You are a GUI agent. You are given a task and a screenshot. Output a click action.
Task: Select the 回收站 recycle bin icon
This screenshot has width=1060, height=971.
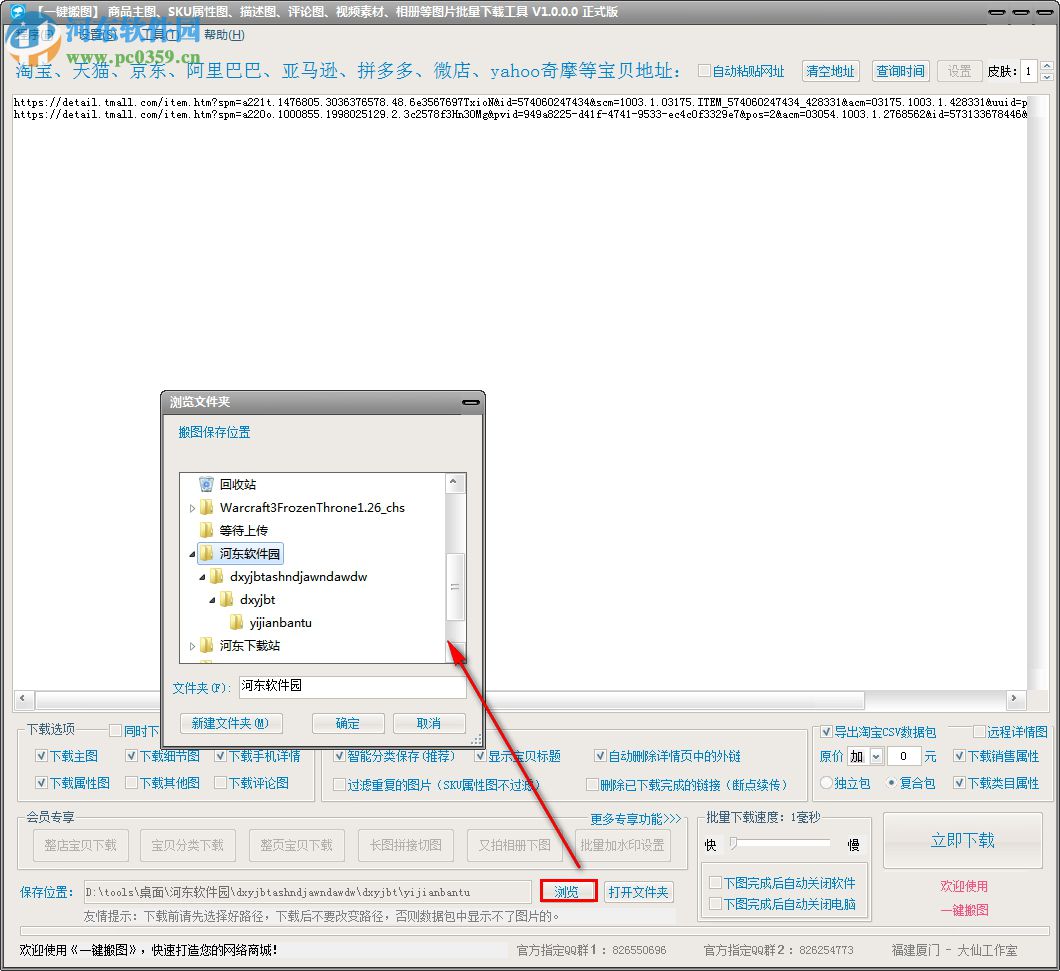click(206, 484)
